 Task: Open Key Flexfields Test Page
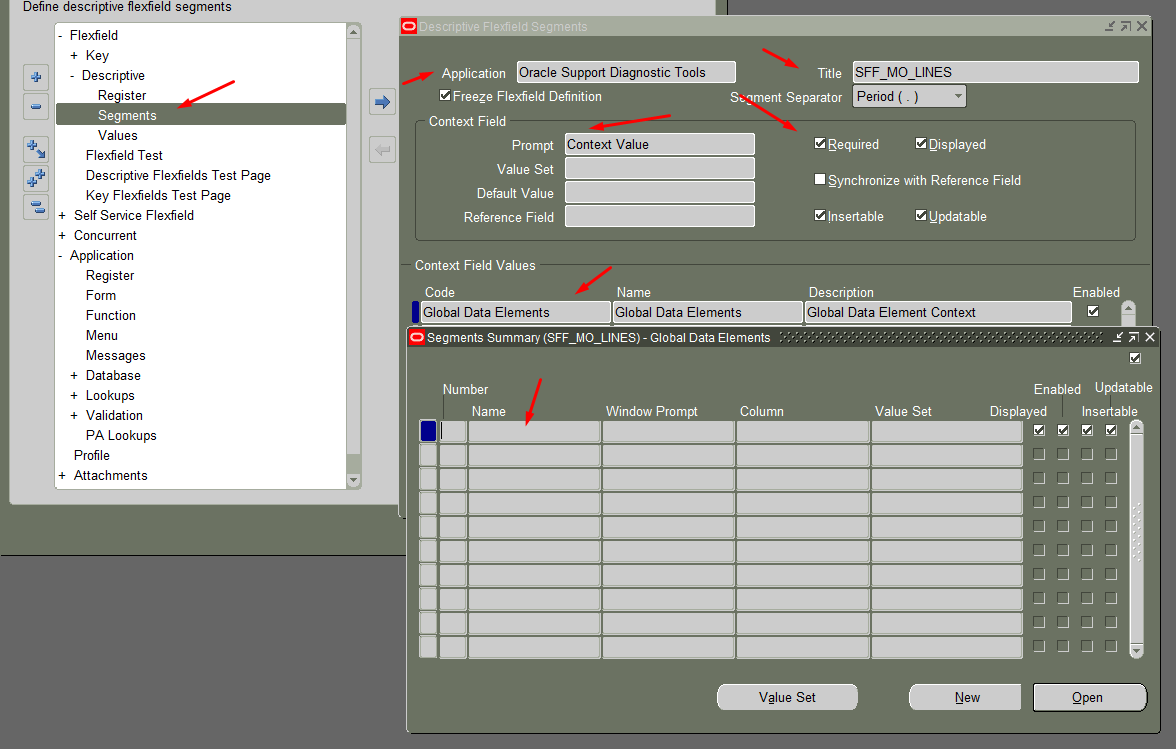[x=158, y=196]
